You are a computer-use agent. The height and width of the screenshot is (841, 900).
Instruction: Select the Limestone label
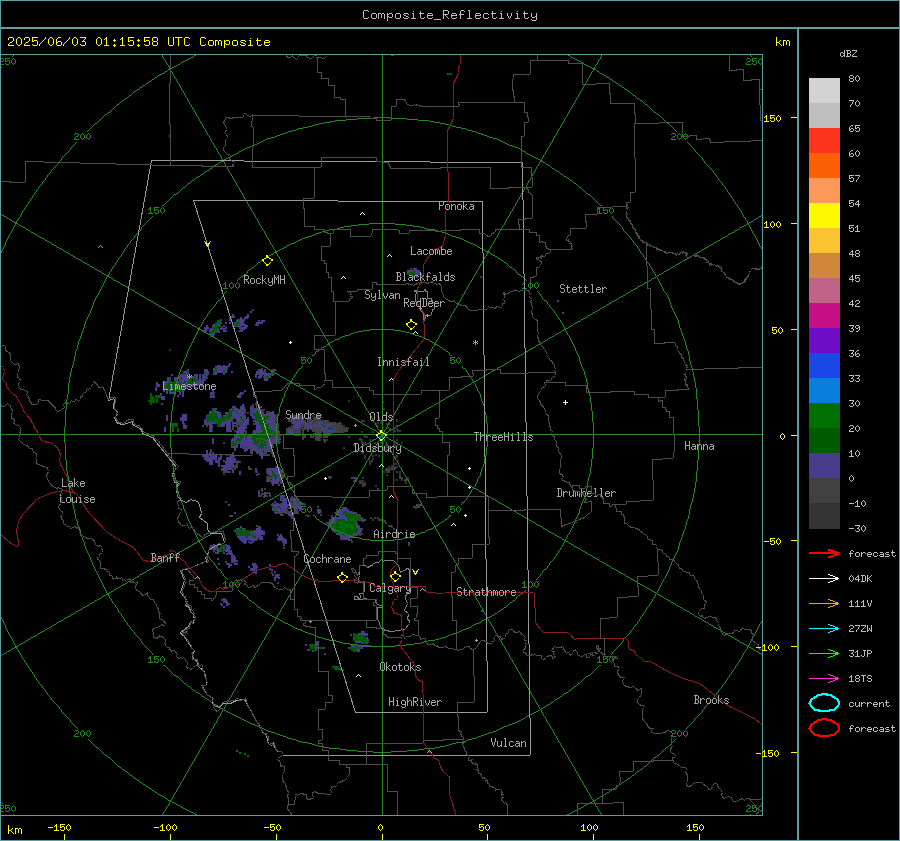coord(189,386)
